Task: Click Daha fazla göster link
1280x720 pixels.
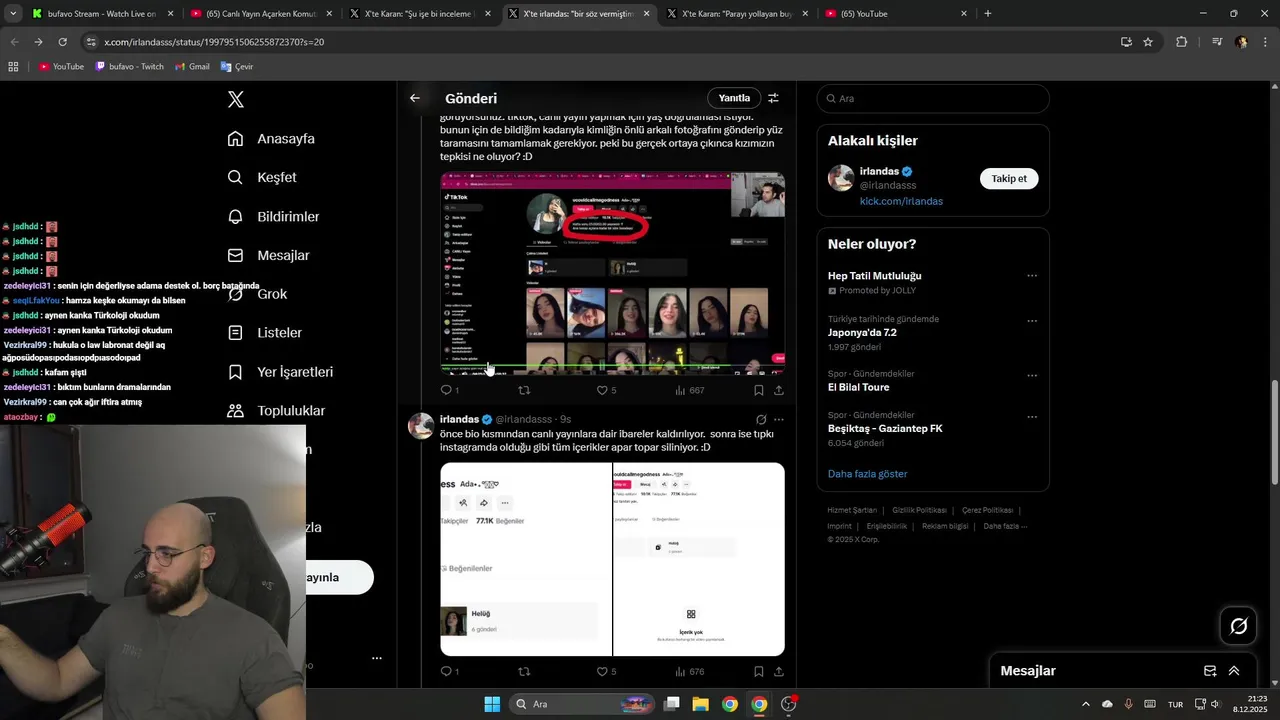Action: (x=867, y=474)
